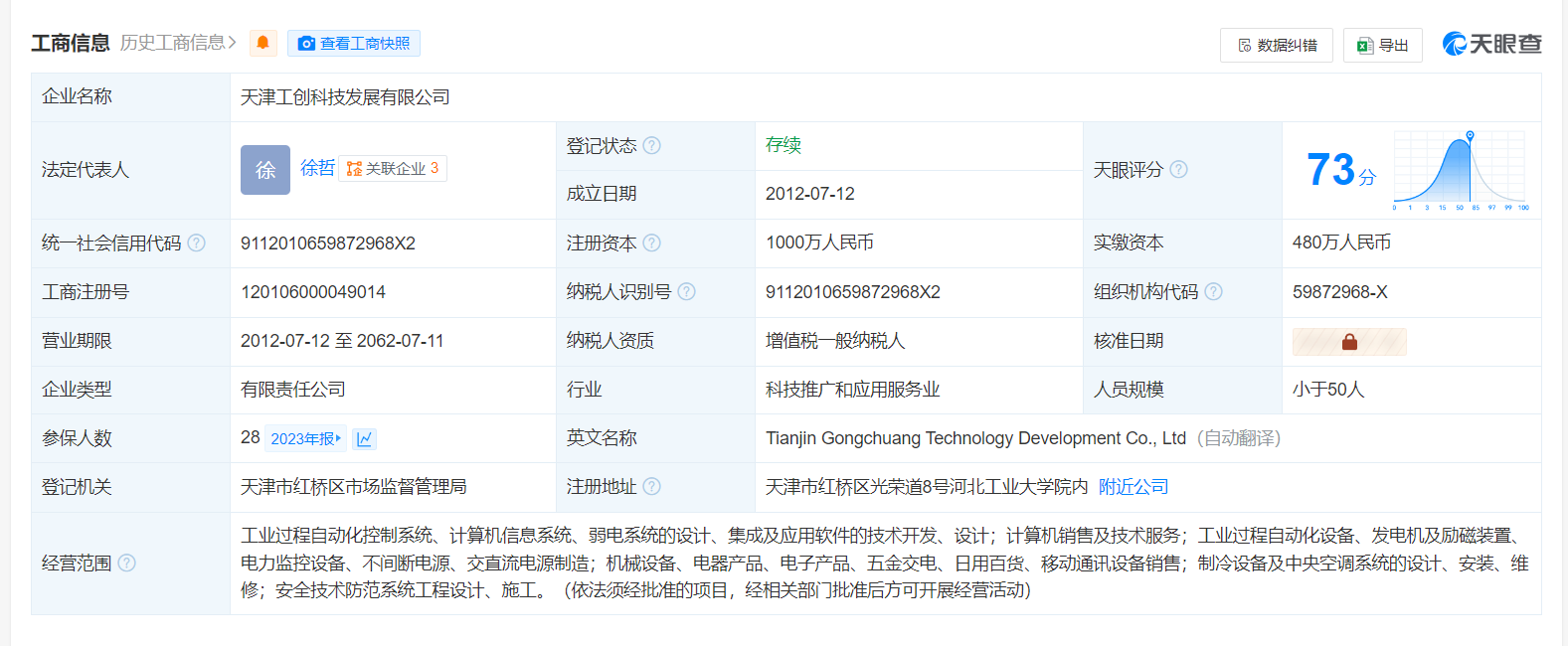
Task: Click the 数据纠错 button
Action: tap(1277, 45)
